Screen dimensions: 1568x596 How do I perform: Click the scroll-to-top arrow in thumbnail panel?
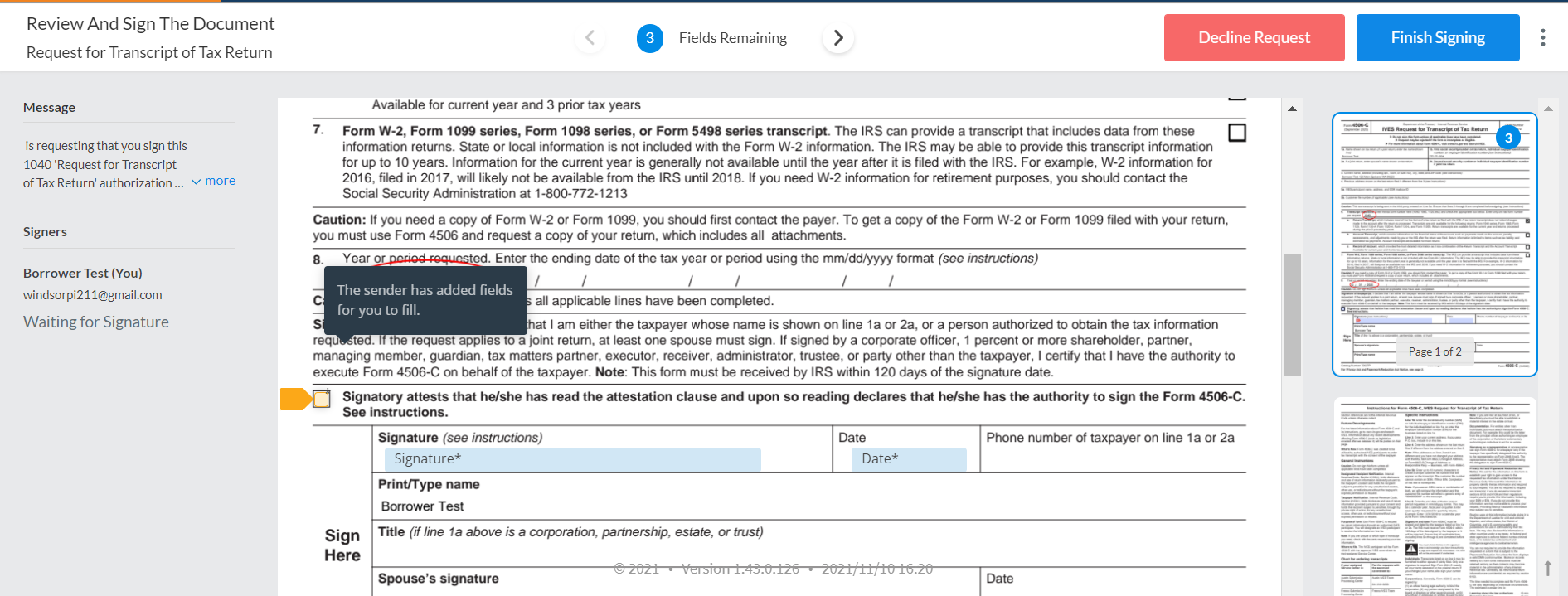pyautogui.click(x=1547, y=569)
